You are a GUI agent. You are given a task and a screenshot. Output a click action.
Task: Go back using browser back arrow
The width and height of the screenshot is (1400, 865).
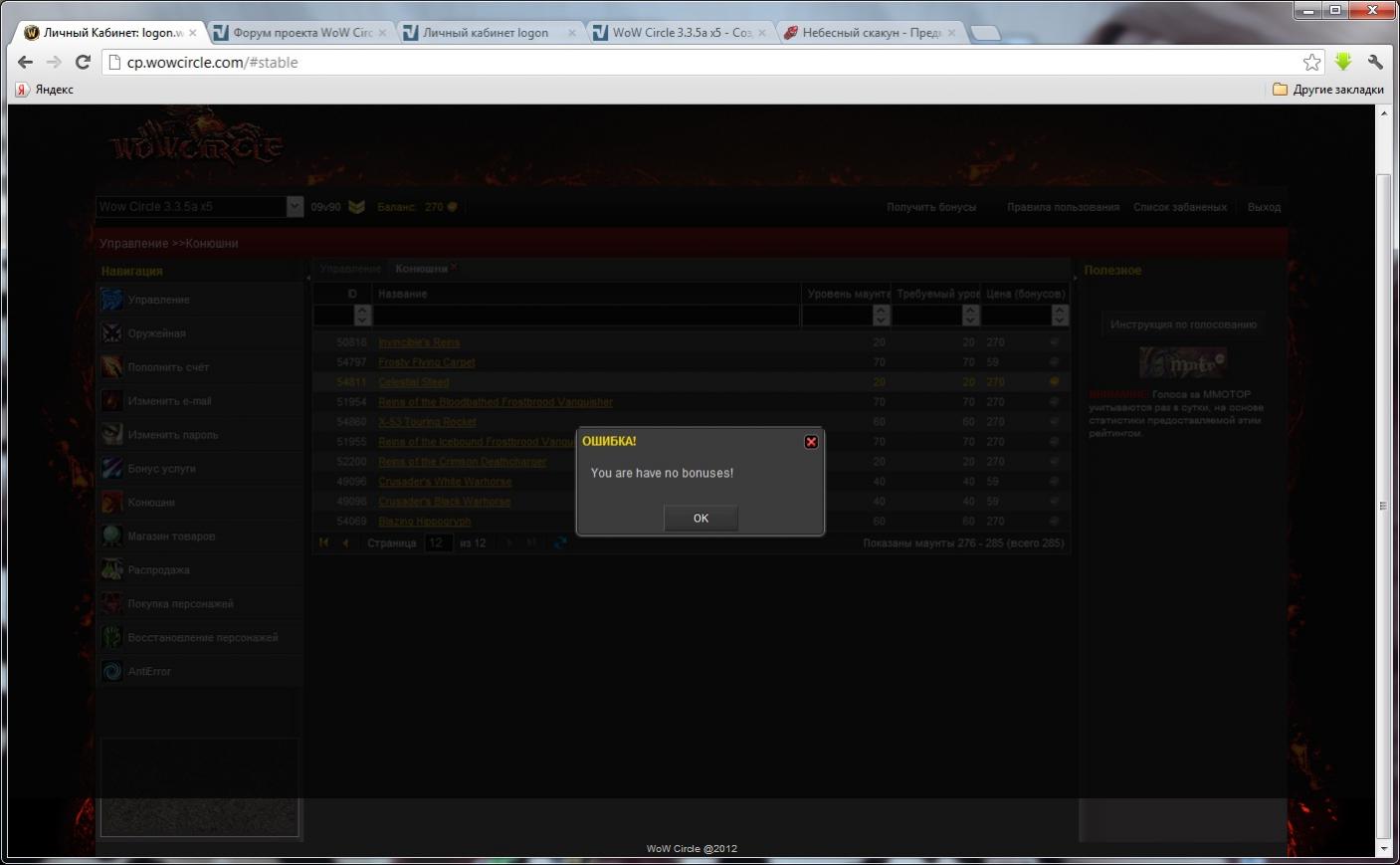point(26,62)
